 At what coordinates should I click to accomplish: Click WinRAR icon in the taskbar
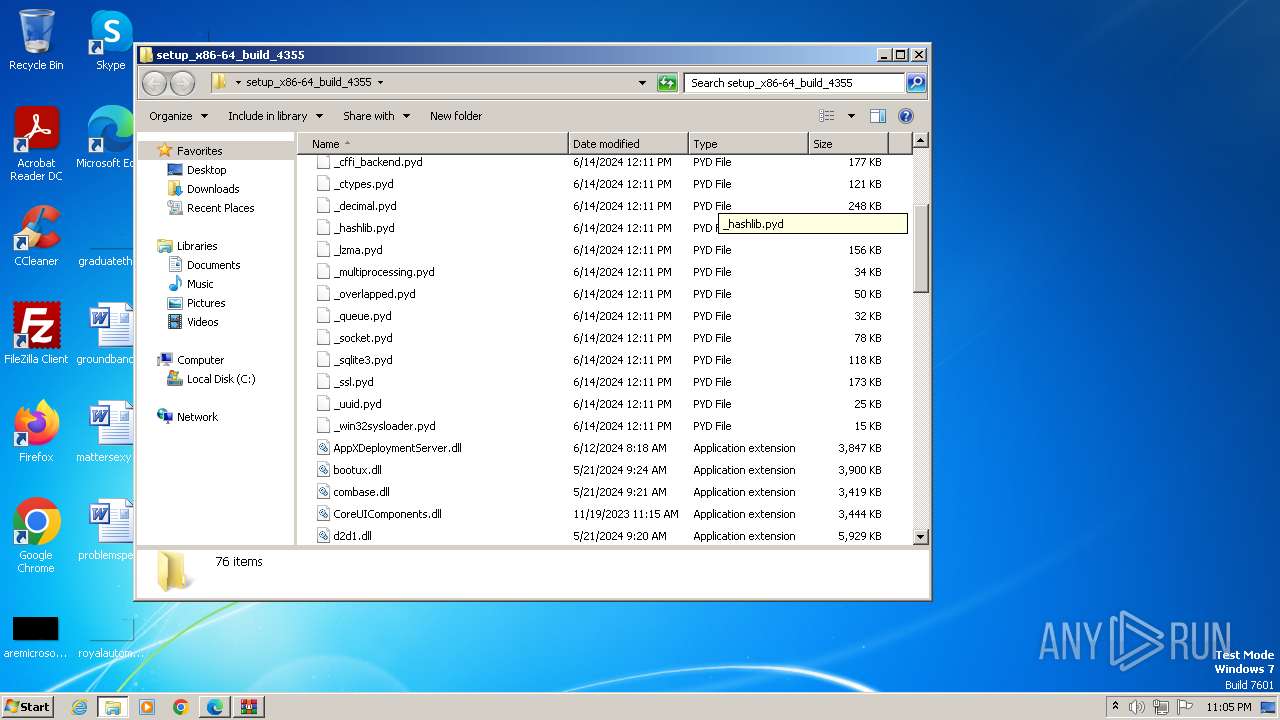249,707
